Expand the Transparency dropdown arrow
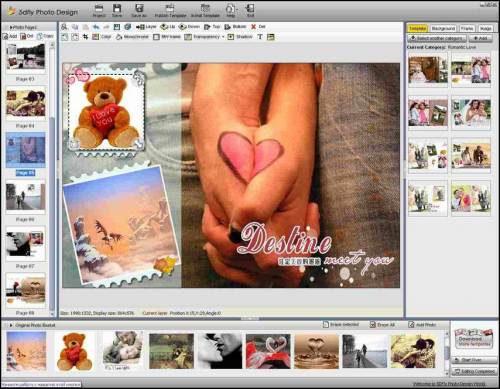Viewport: 500px width, 389px height. (x=223, y=37)
